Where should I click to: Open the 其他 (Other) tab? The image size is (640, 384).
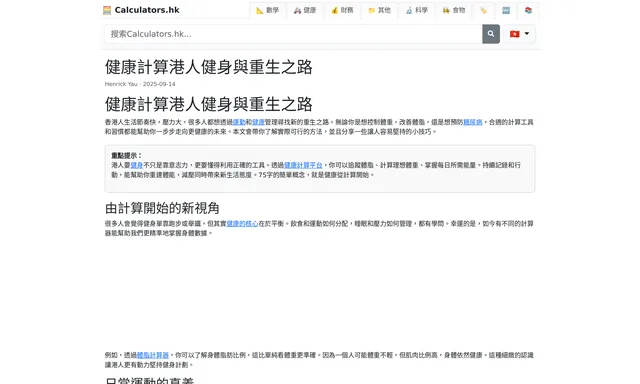pyautogui.click(x=379, y=10)
